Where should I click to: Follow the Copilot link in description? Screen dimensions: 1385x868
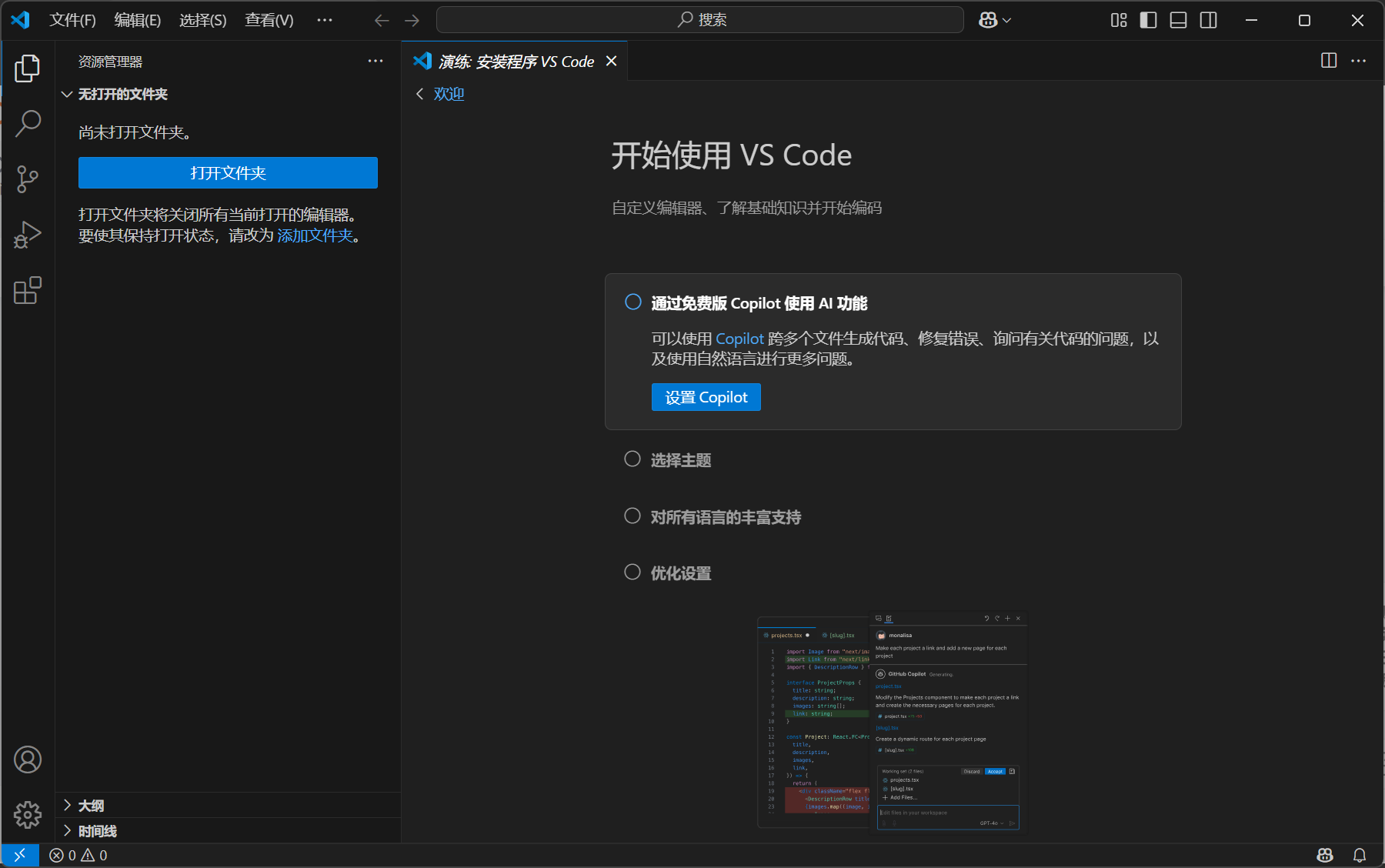click(x=739, y=339)
